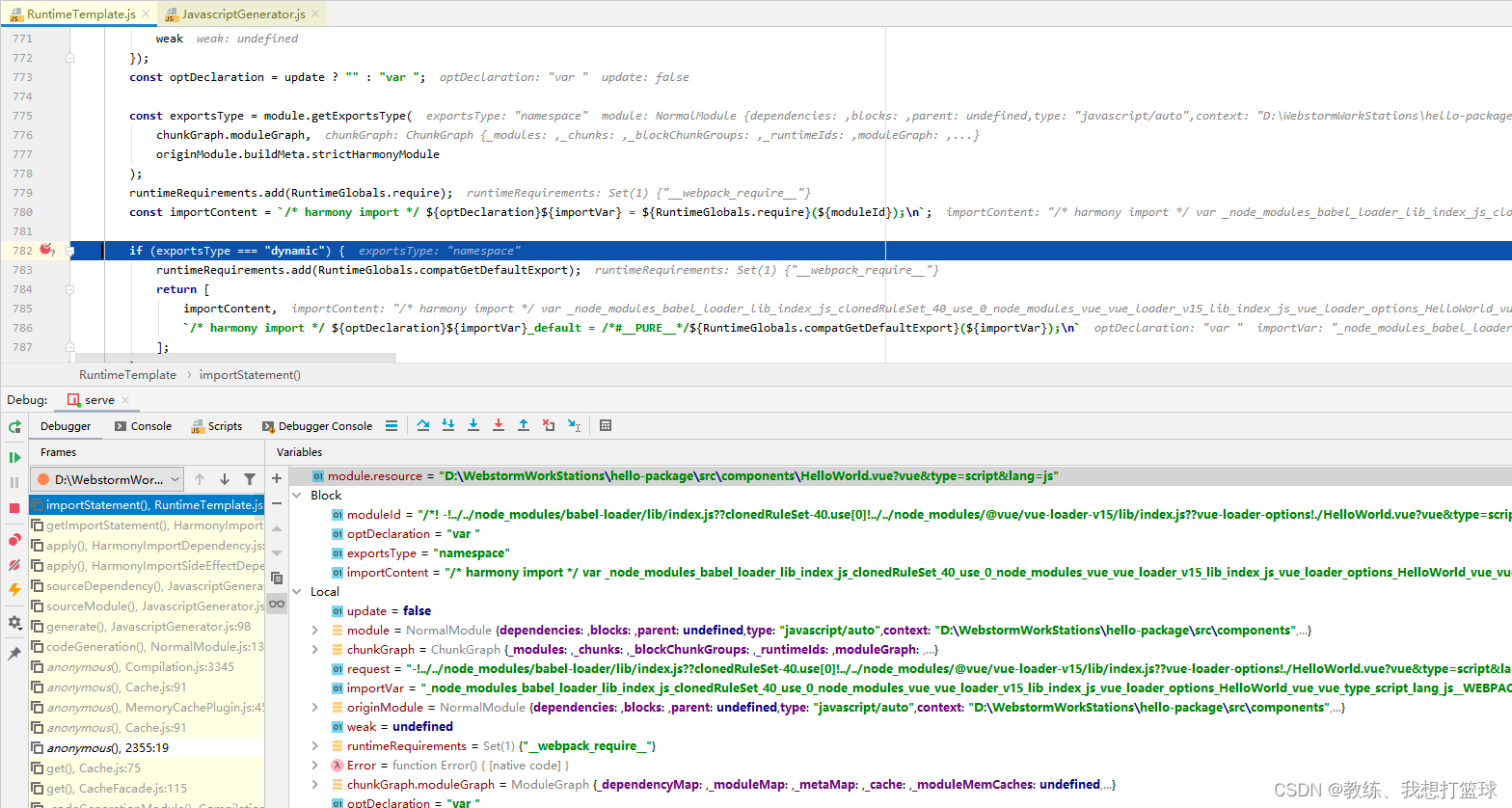Image resolution: width=1512 pixels, height=808 pixels.
Task: Remove watch with minus icon
Action: [277, 503]
